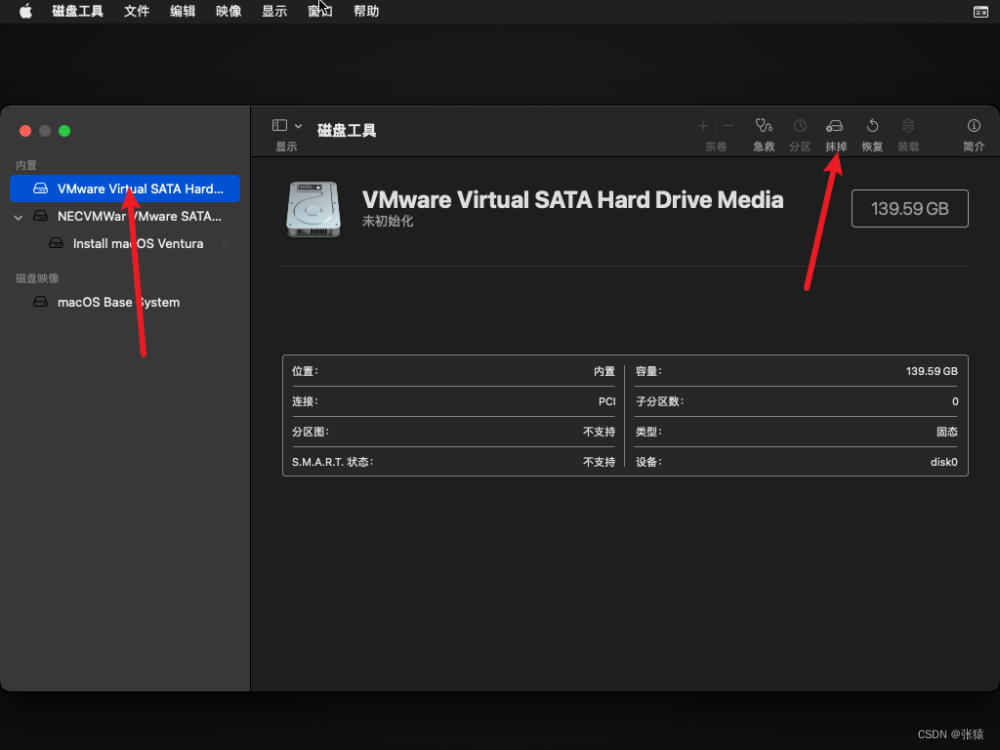Open the 映像 menu
Screen dimensions: 1000x750
pos(228,11)
